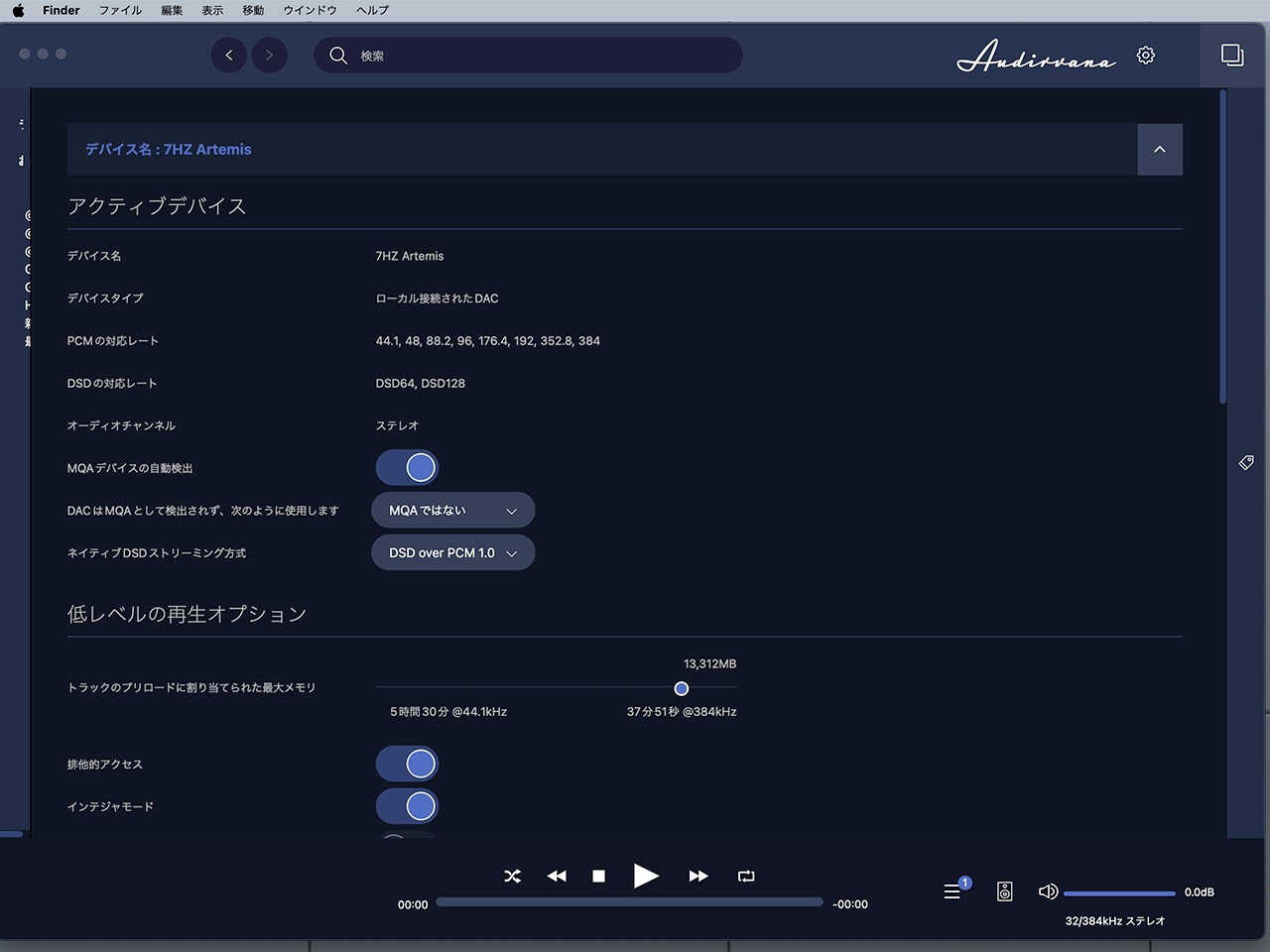
Task: Open the MQAではない dropdown
Action: coord(453,511)
